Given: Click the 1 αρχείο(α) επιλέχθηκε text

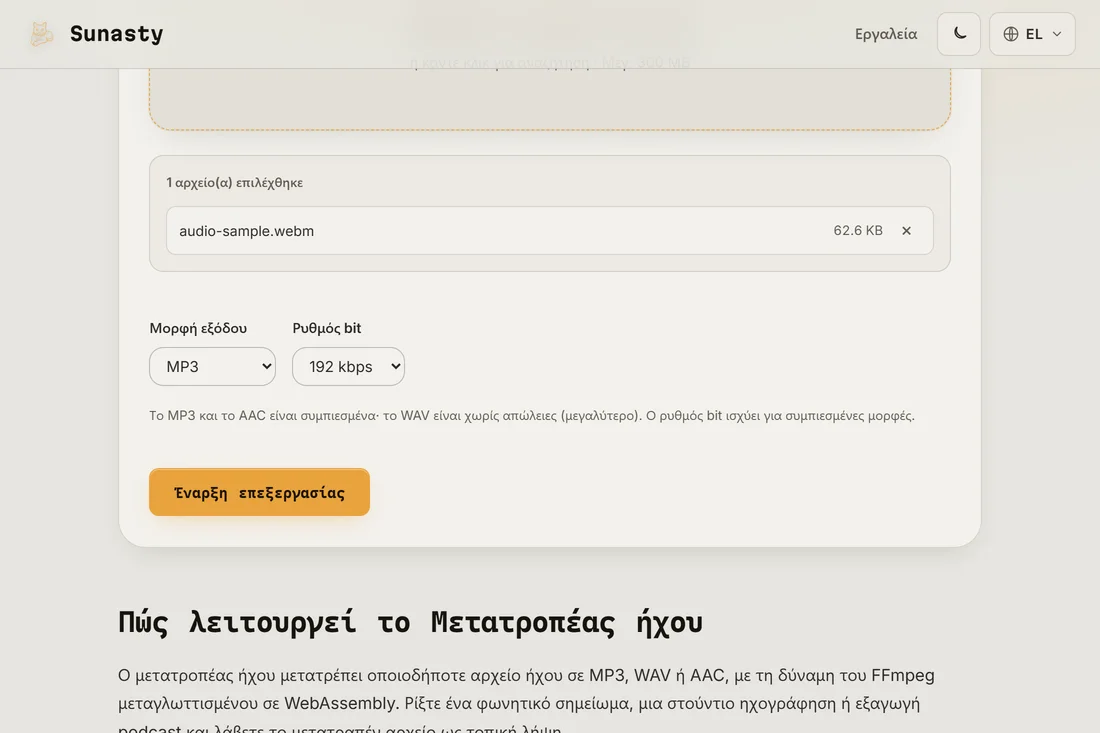Looking at the screenshot, I should click(235, 182).
